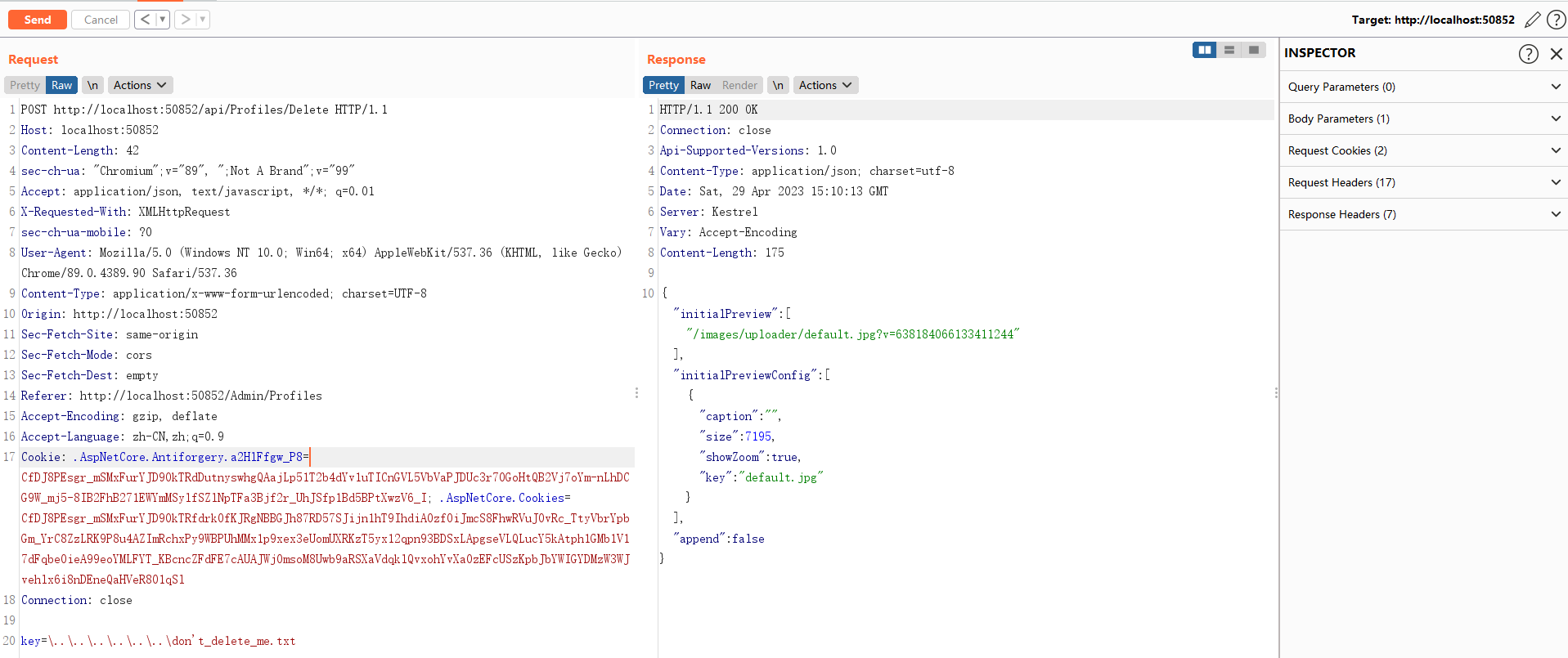Select top-bottom split layout icon
Screen dimensions: 1568x658
(1229, 50)
